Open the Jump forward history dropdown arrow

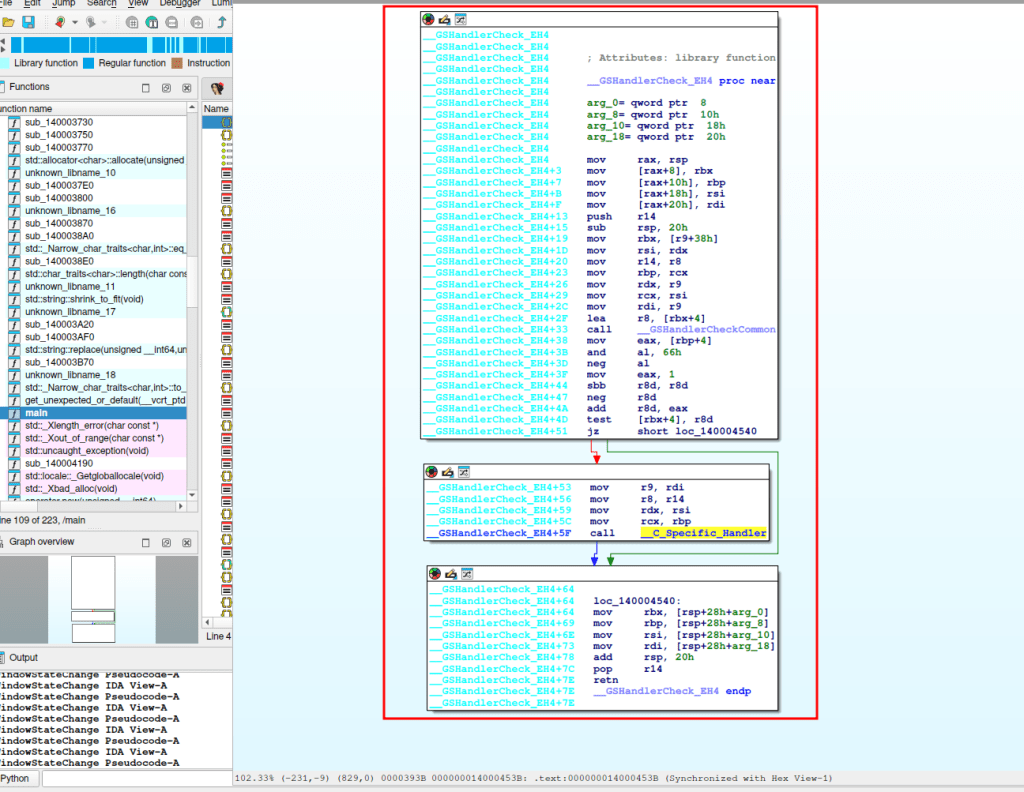pyautogui.click(x=105, y=22)
